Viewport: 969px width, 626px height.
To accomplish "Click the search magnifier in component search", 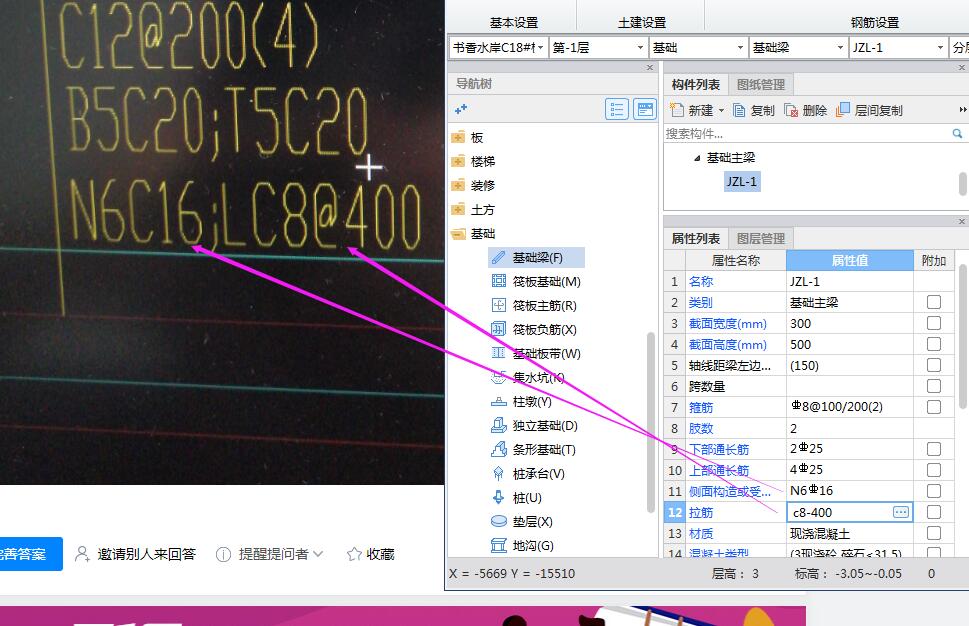I will click(x=957, y=133).
